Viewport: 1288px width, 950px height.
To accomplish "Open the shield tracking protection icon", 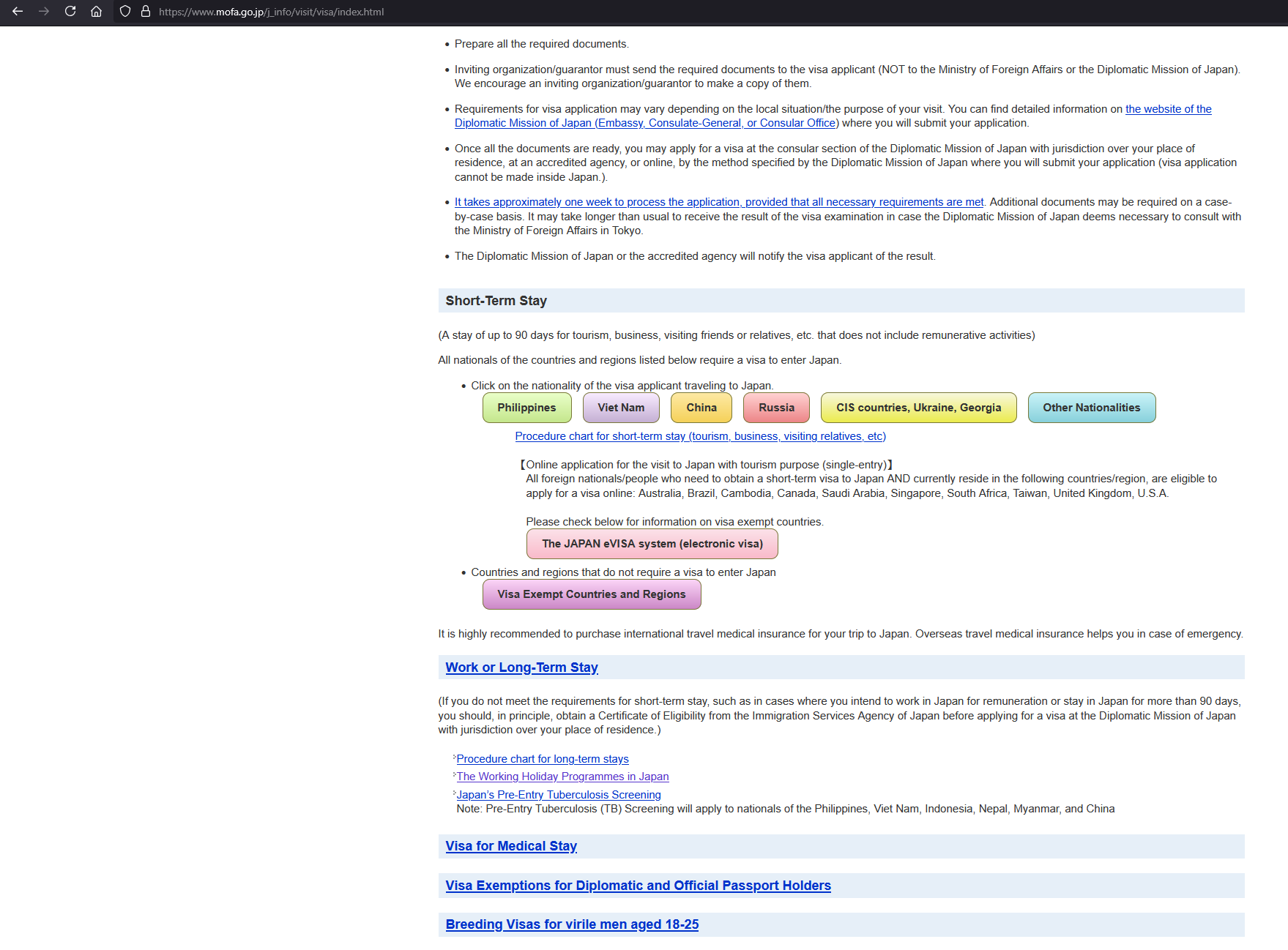I will coord(125,12).
